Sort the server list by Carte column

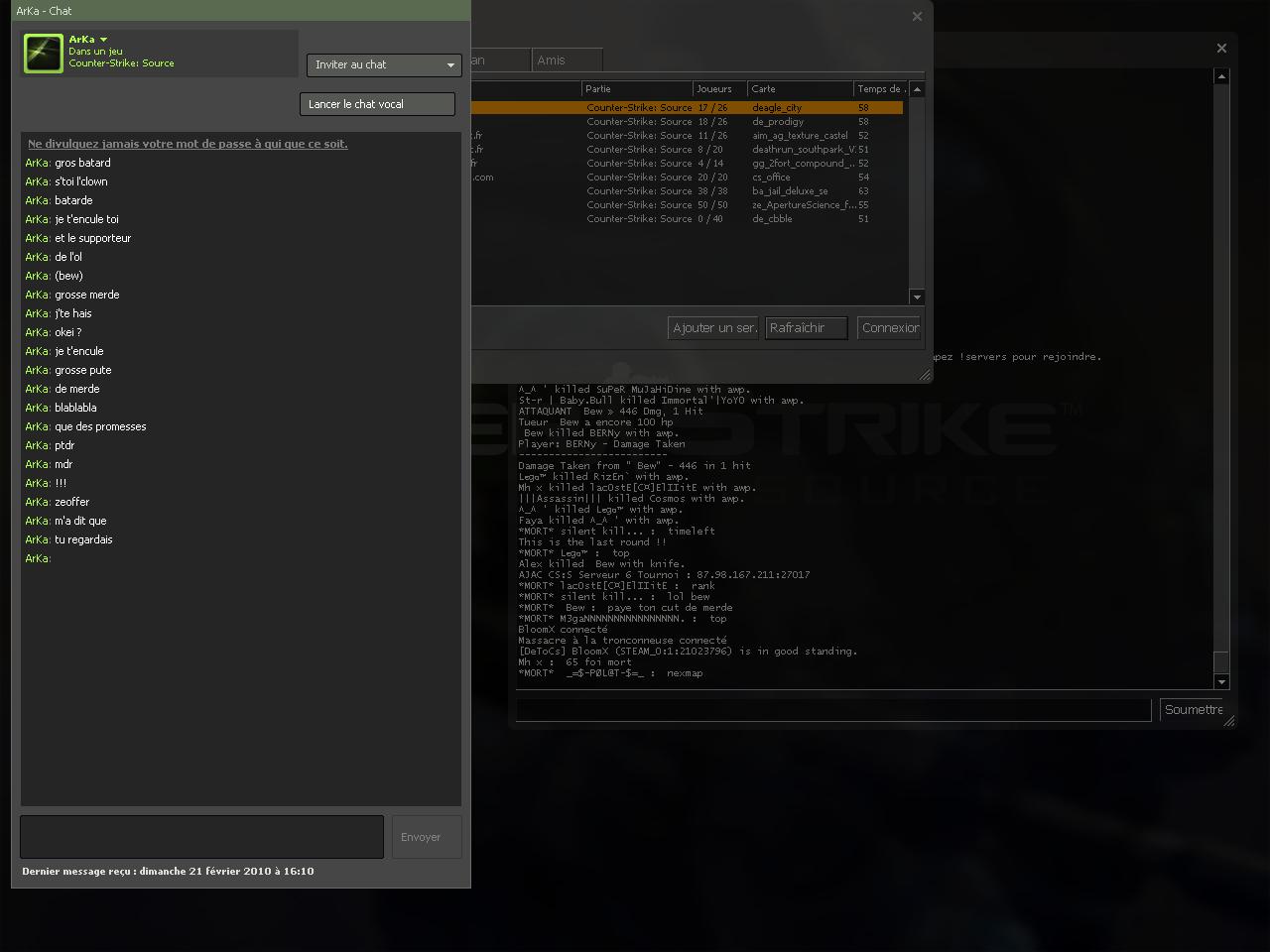click(x=799, y=89)
